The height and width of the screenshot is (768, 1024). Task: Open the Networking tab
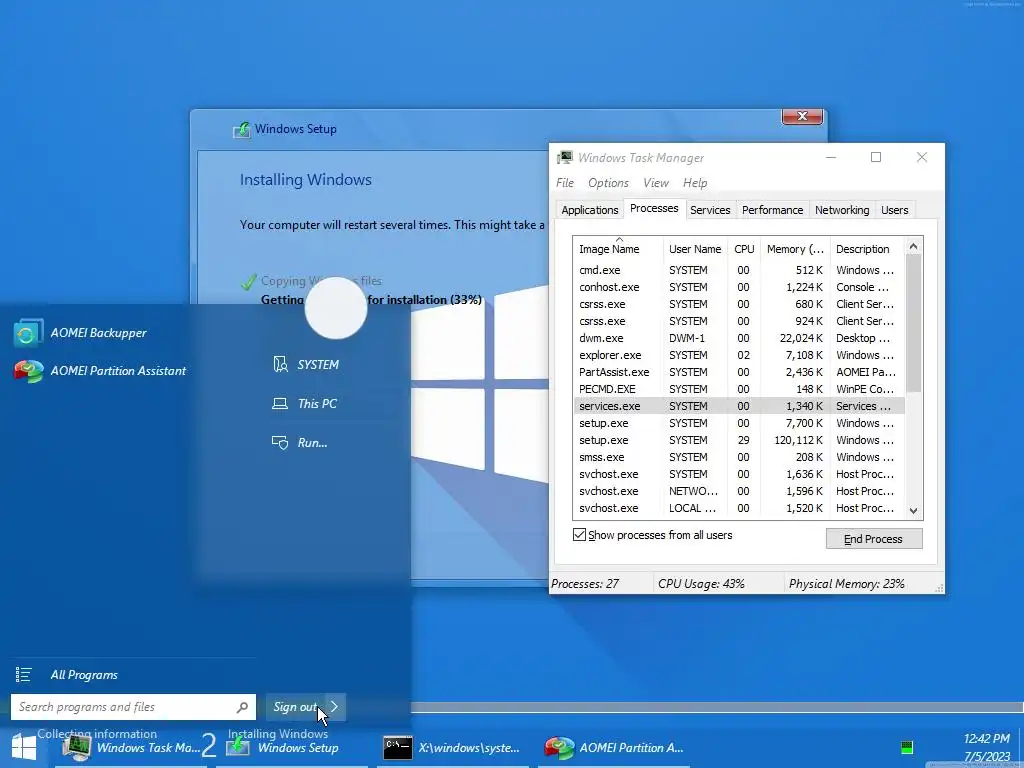[842, 210]
